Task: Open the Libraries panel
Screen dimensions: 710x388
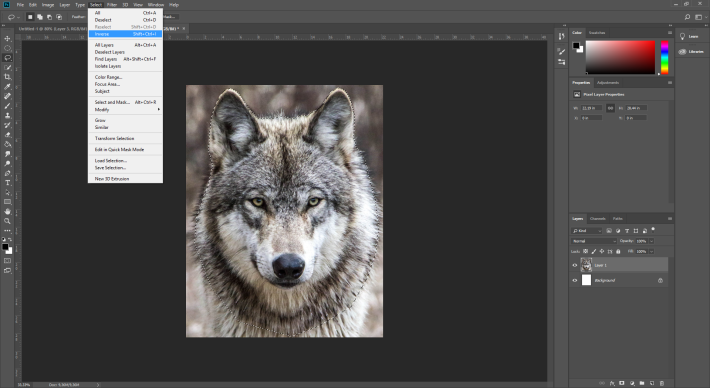Action: (x=691, y=52)
